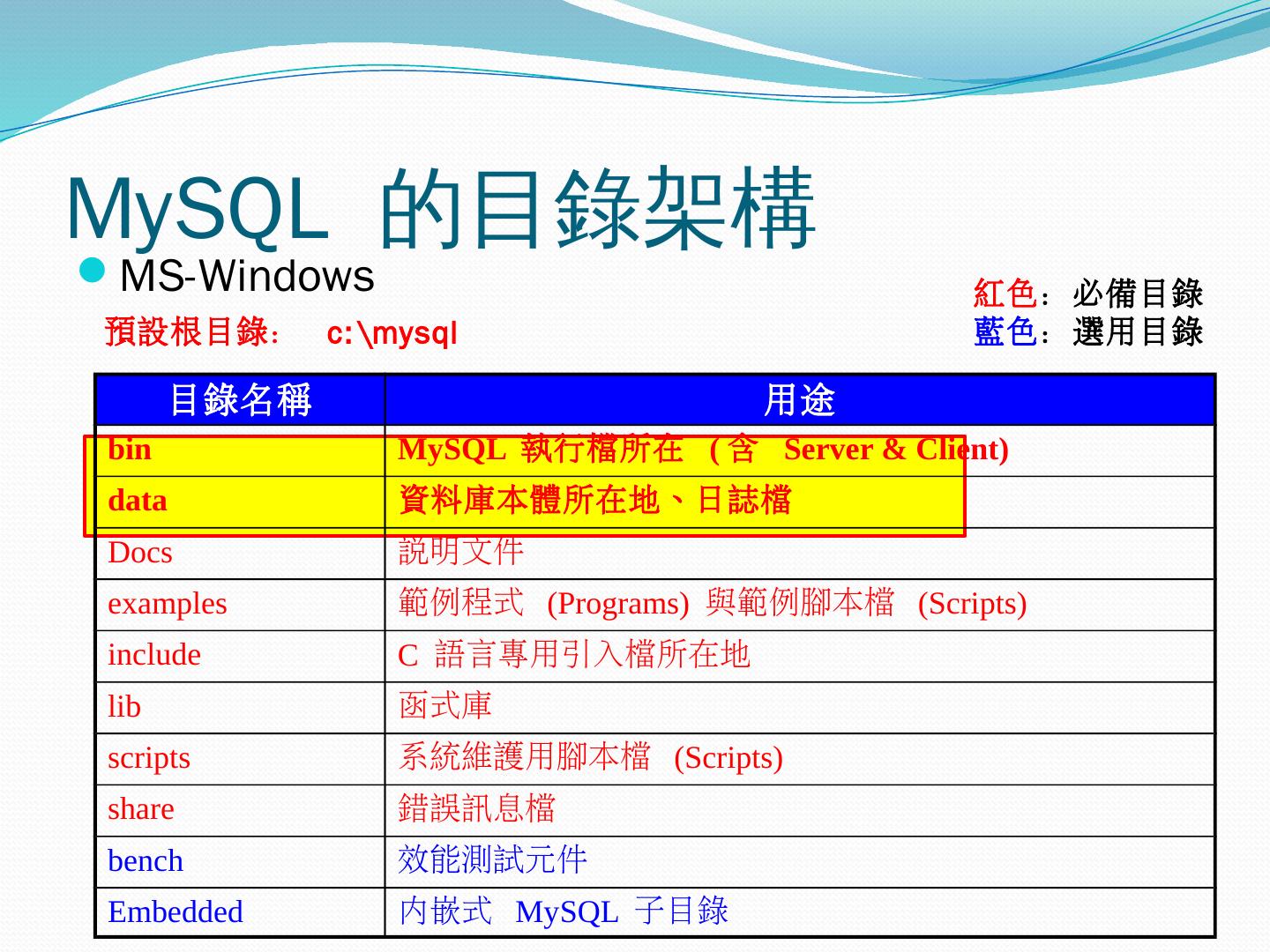Image resolution: width=1270 pixels, height=952 pixels.
Task: Click the '效能測試元件' description cell
Action: pyautogui.click(x=800, y=861)
